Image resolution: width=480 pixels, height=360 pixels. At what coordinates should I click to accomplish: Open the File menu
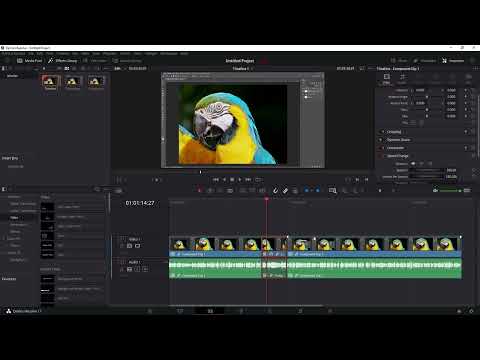coord(31,53)
